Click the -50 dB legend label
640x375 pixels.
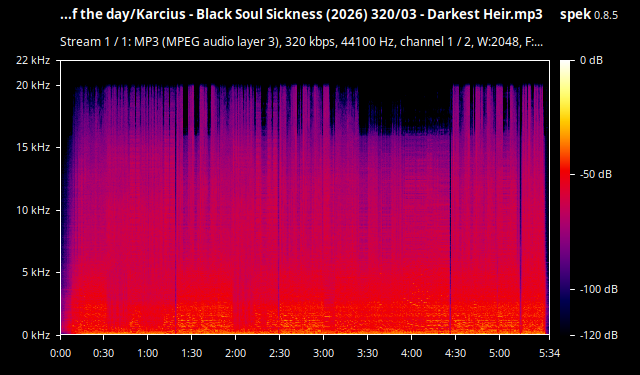pos(596,174)
